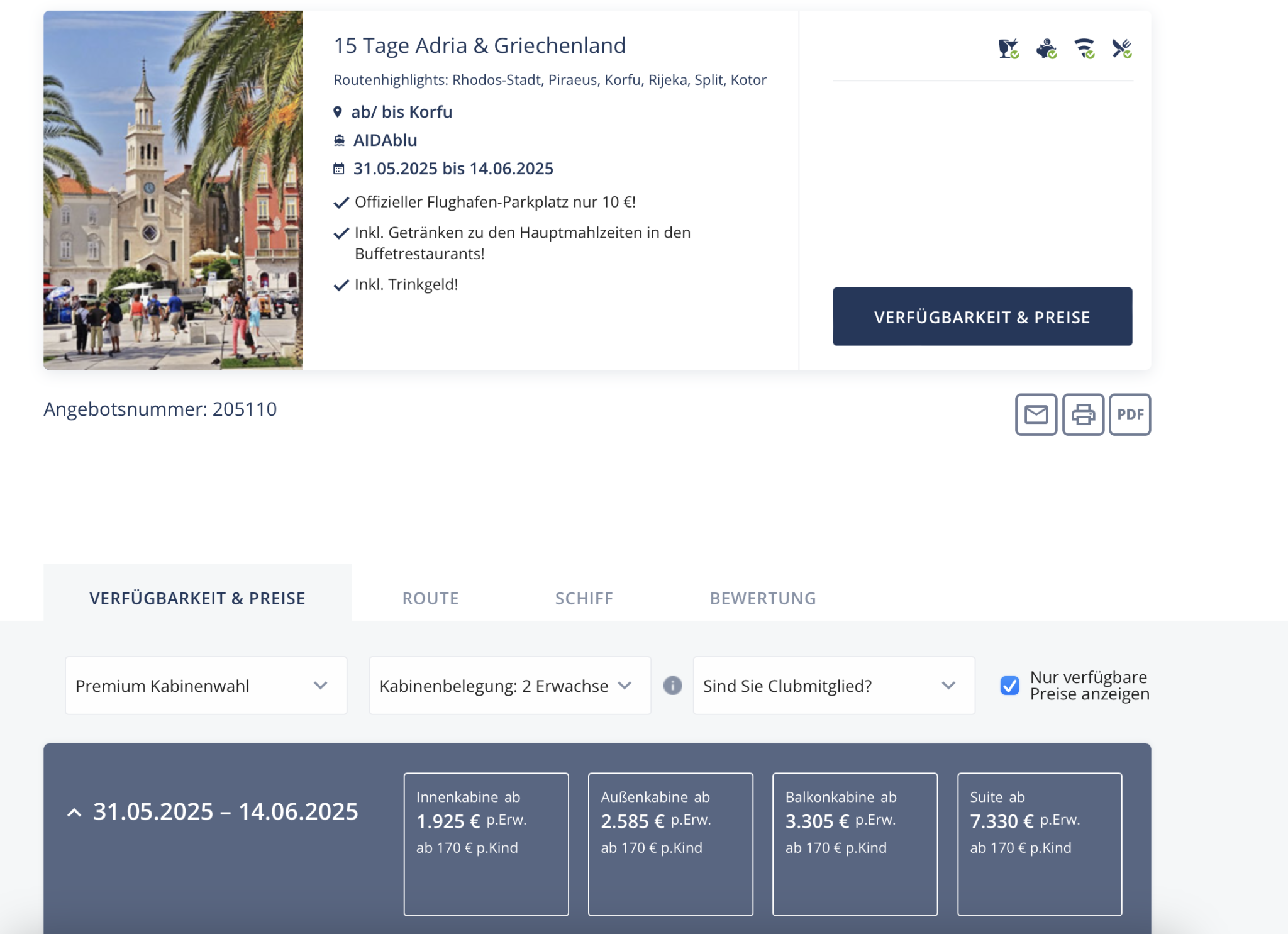Viewport: 1288px width, 934px height.
Task: Click the drinks included icon
Action: coord(1008,48)
